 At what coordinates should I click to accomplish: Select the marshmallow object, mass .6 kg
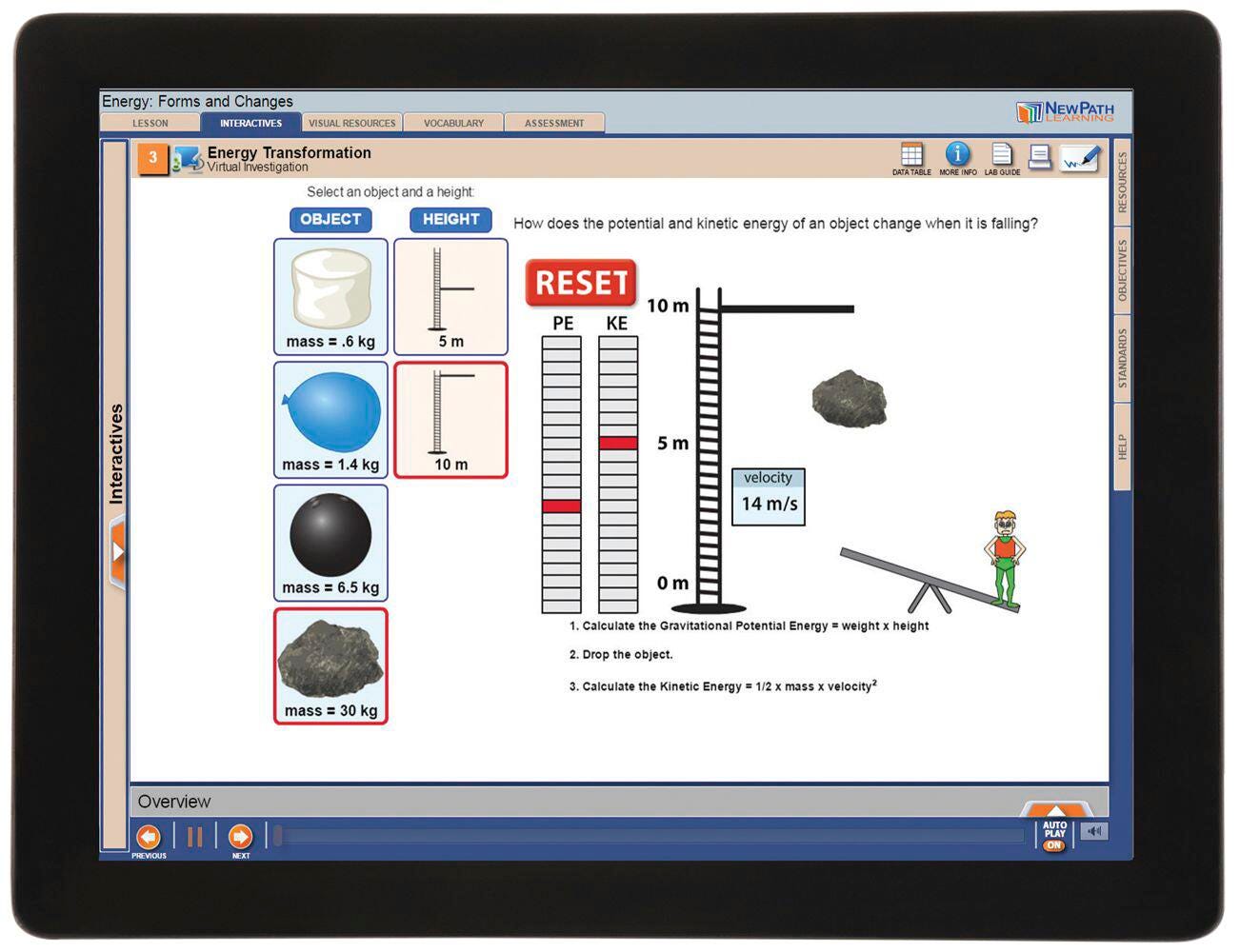point(330,297)
